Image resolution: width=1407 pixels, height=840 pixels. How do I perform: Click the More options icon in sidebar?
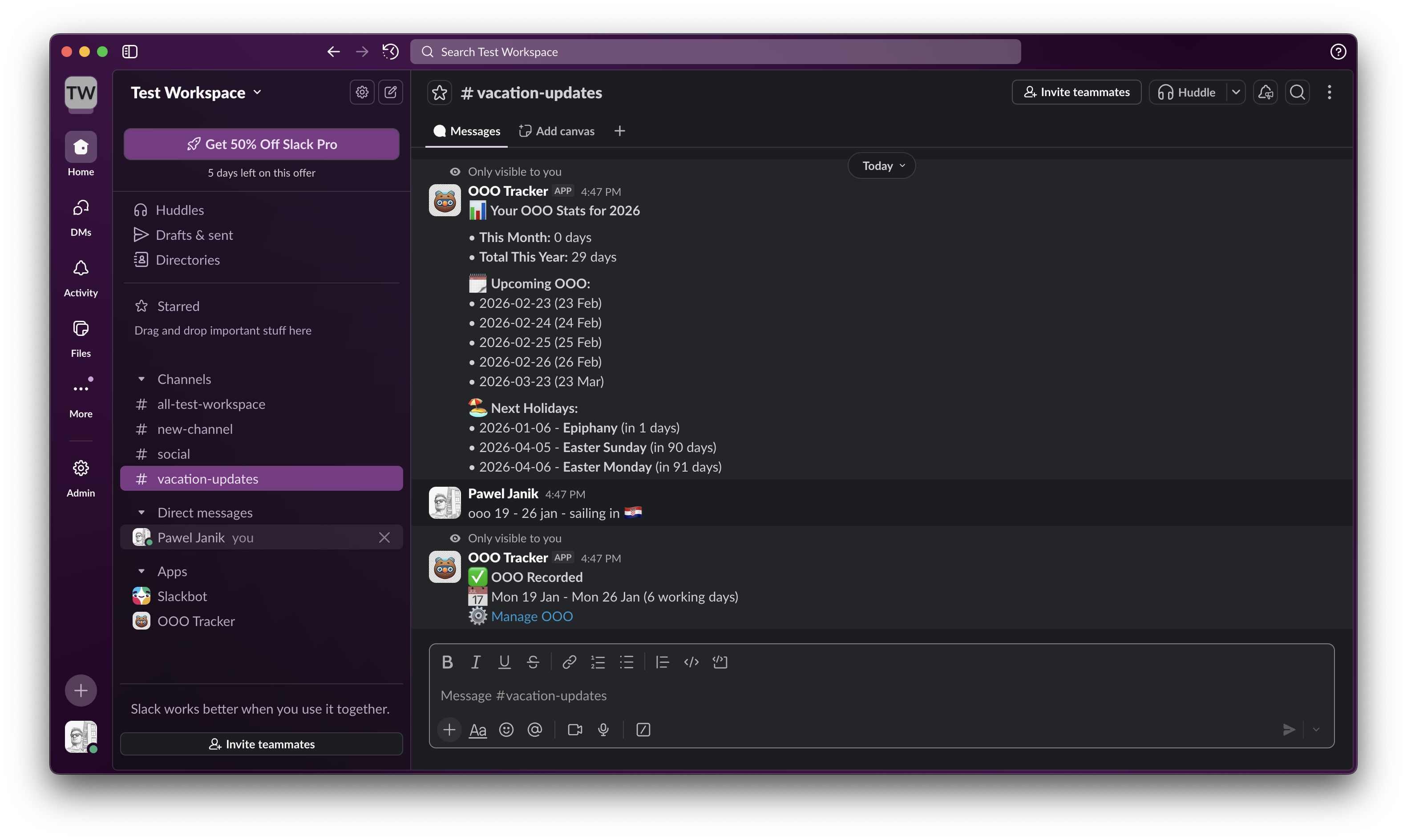(x=81, y=387)
